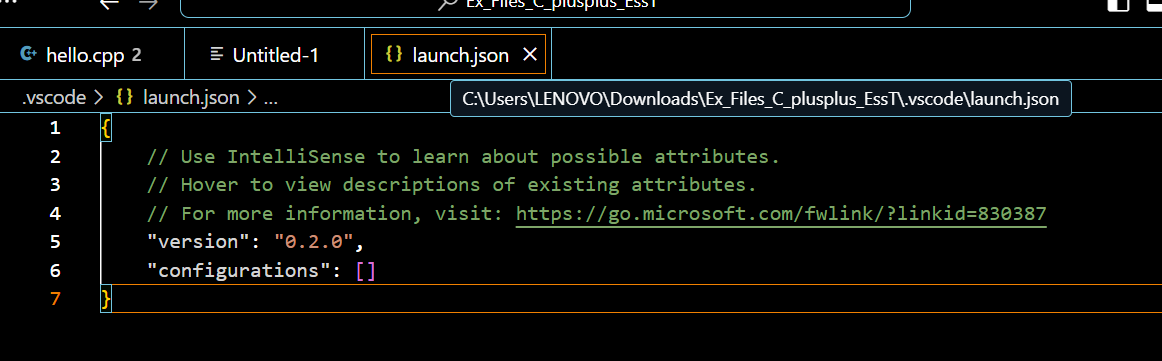Click the "Use IntelliSense to learn" comment line
Viewport: 1162px width, 361px height.
tap(463, 157)
